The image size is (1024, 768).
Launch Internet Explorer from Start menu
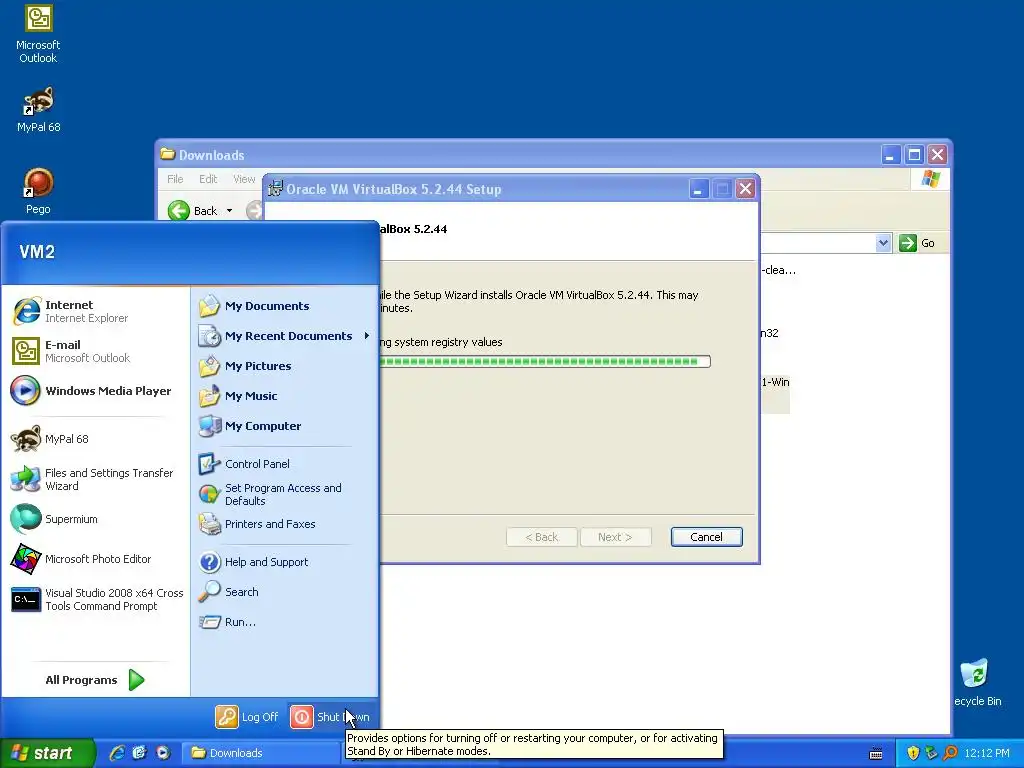pos(95,311)
